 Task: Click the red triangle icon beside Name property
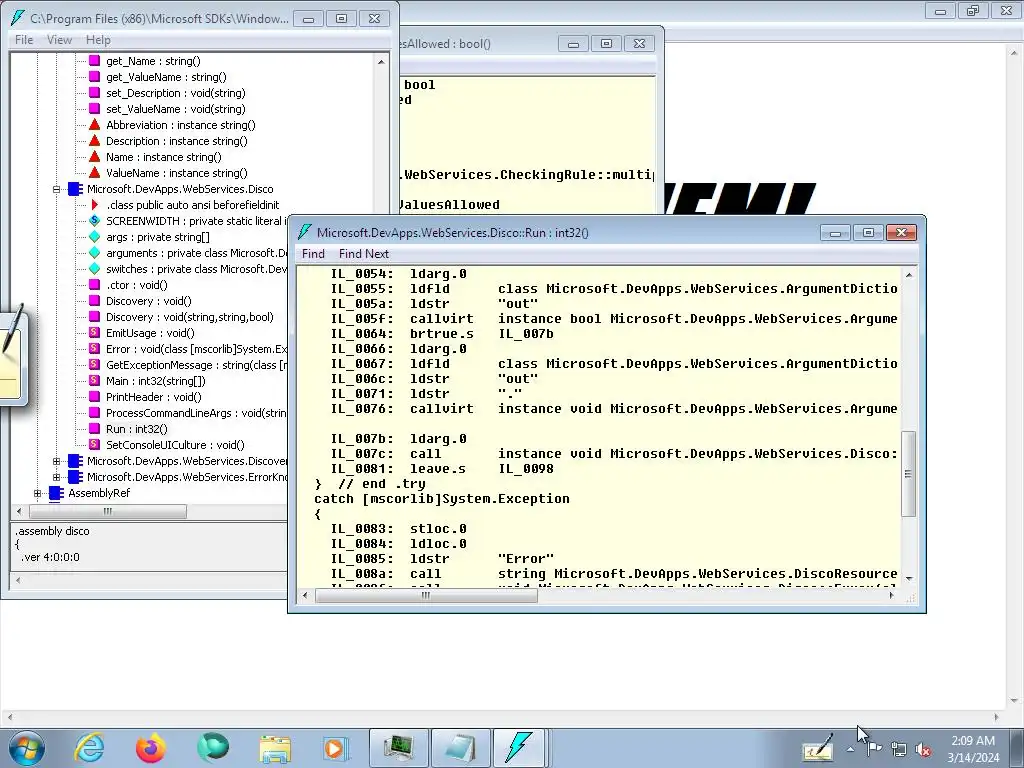95,157
